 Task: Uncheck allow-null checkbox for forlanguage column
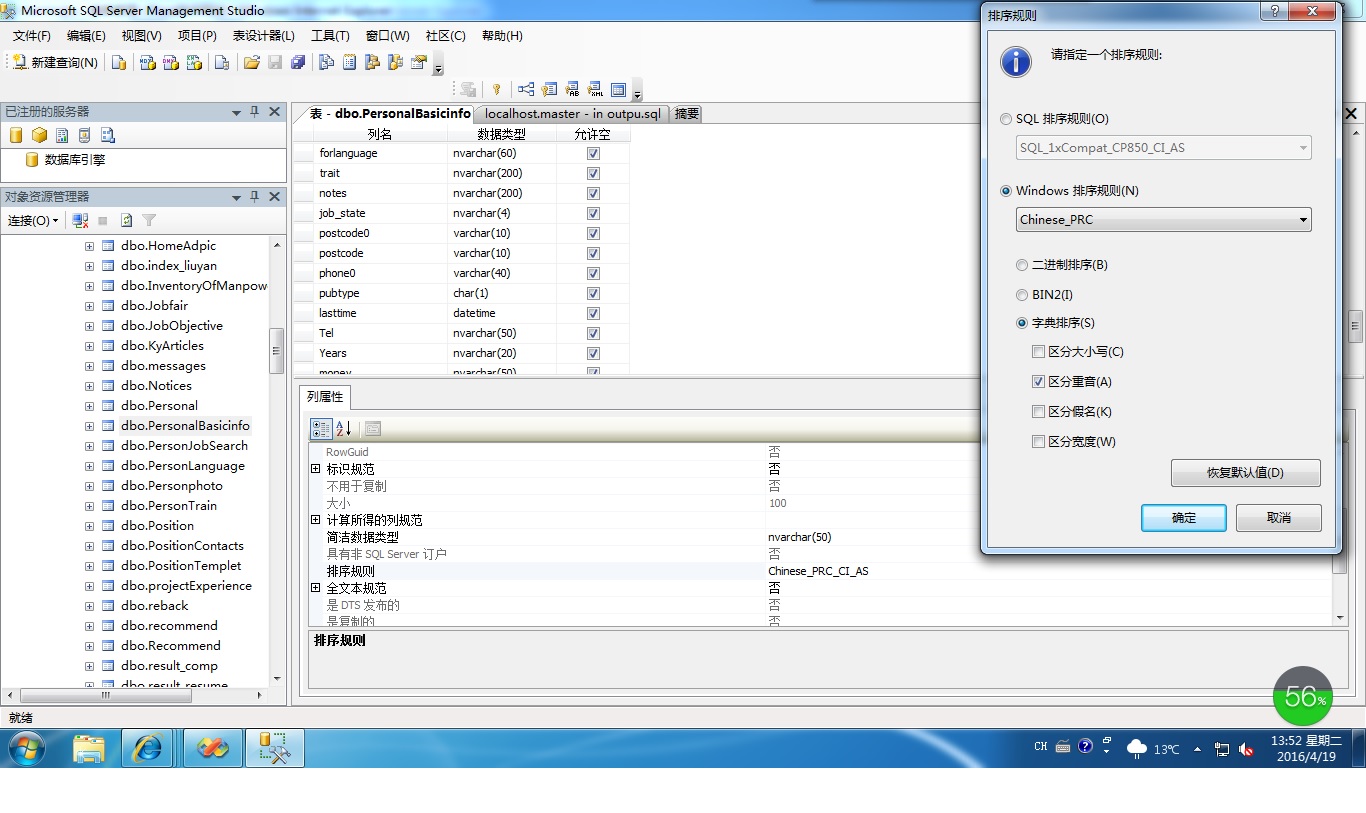tap(593, 153)
